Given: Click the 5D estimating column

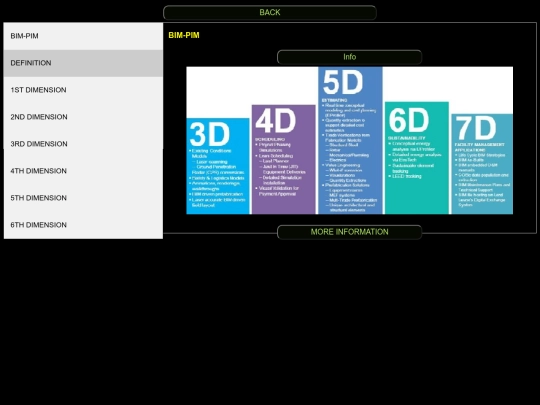Looking at the screenshot, I should [x=350, y=141].
